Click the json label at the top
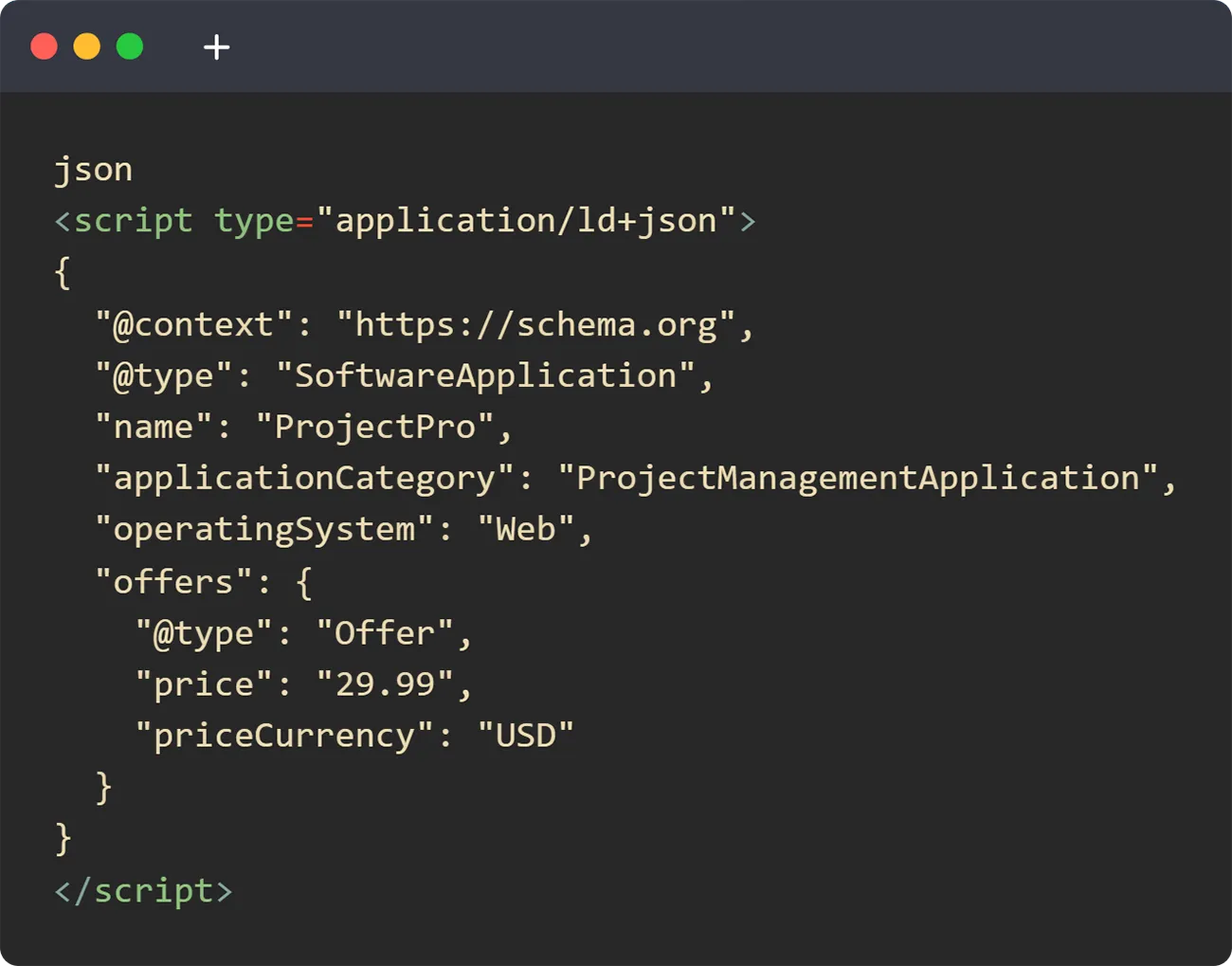1232x966 pixels. 93,168
